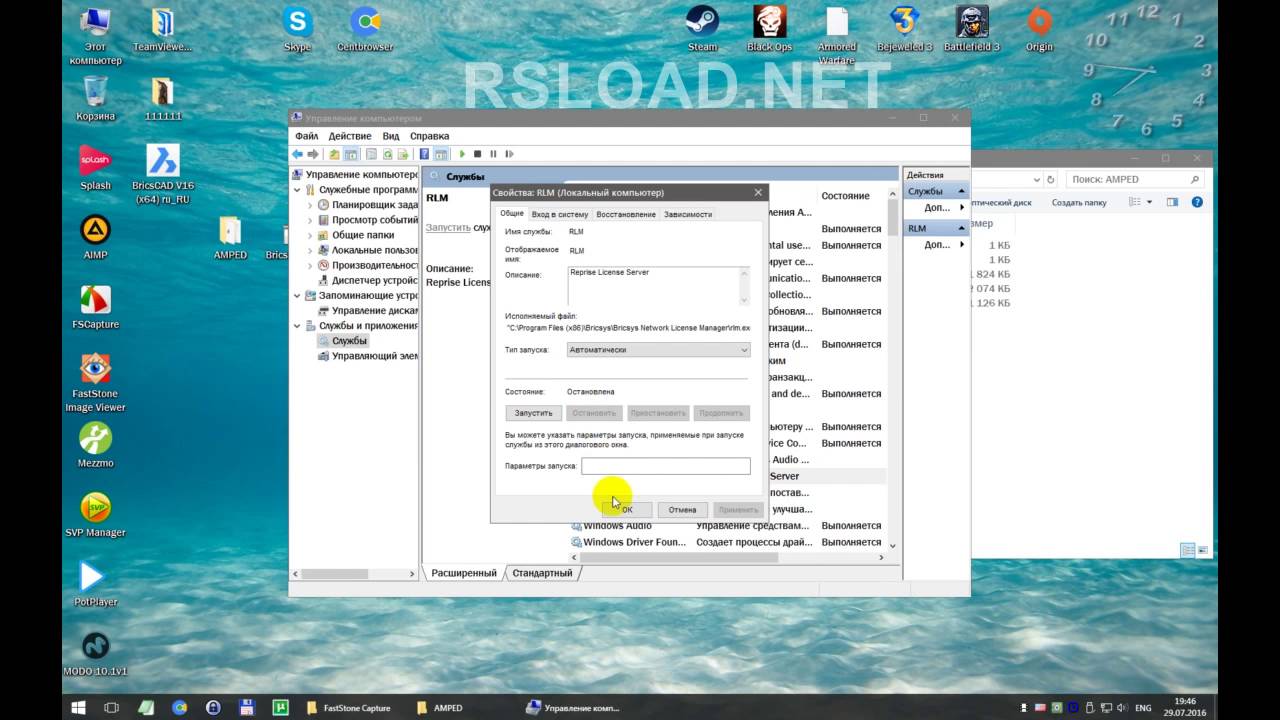Click the FastStone Capture taskbar button
This screenshot has height=720, width=1280.
point(351,707)
